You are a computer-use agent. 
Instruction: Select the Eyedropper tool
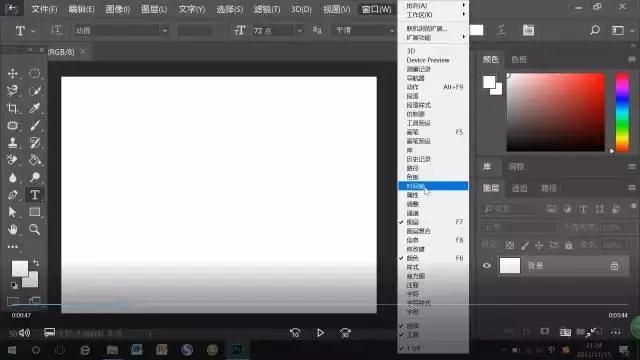tap(35, 108)
